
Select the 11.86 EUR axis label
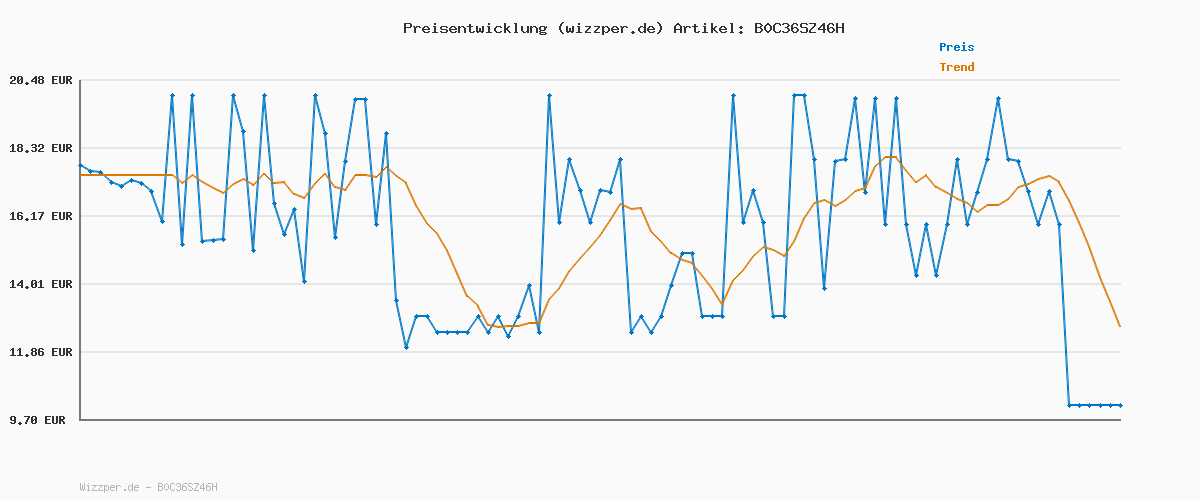click(x=41, y=352)
